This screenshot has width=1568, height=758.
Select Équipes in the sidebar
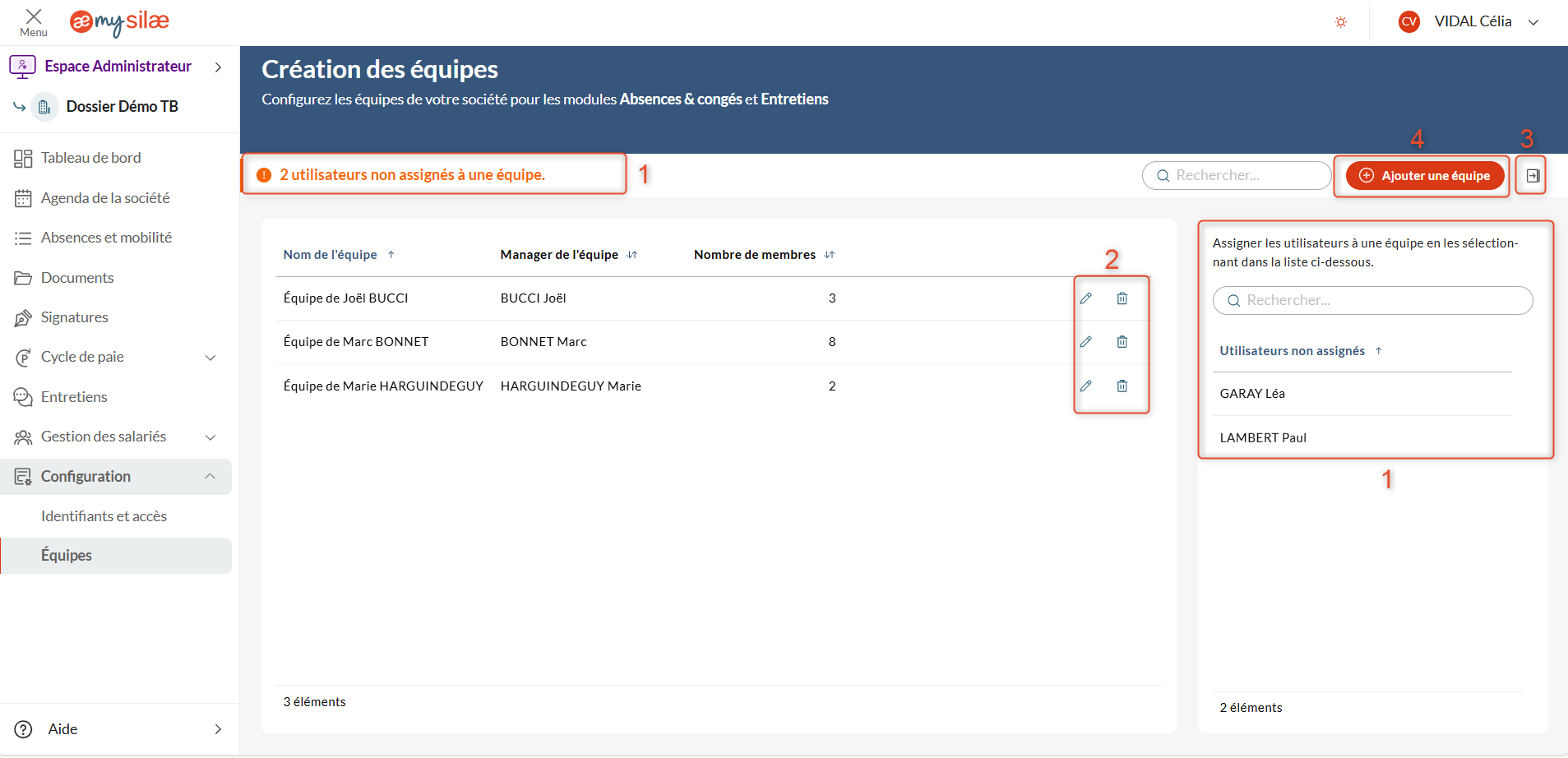[x=116, y=556]
